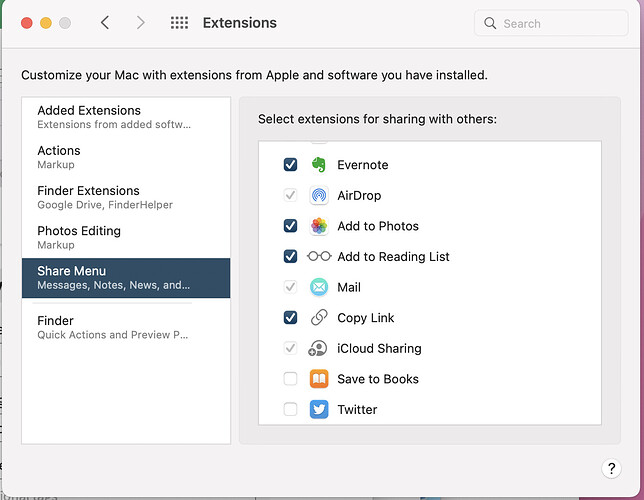Screen dimensions: 644x500
Task: Show all preferences grid icon
Action: point(179,23)
